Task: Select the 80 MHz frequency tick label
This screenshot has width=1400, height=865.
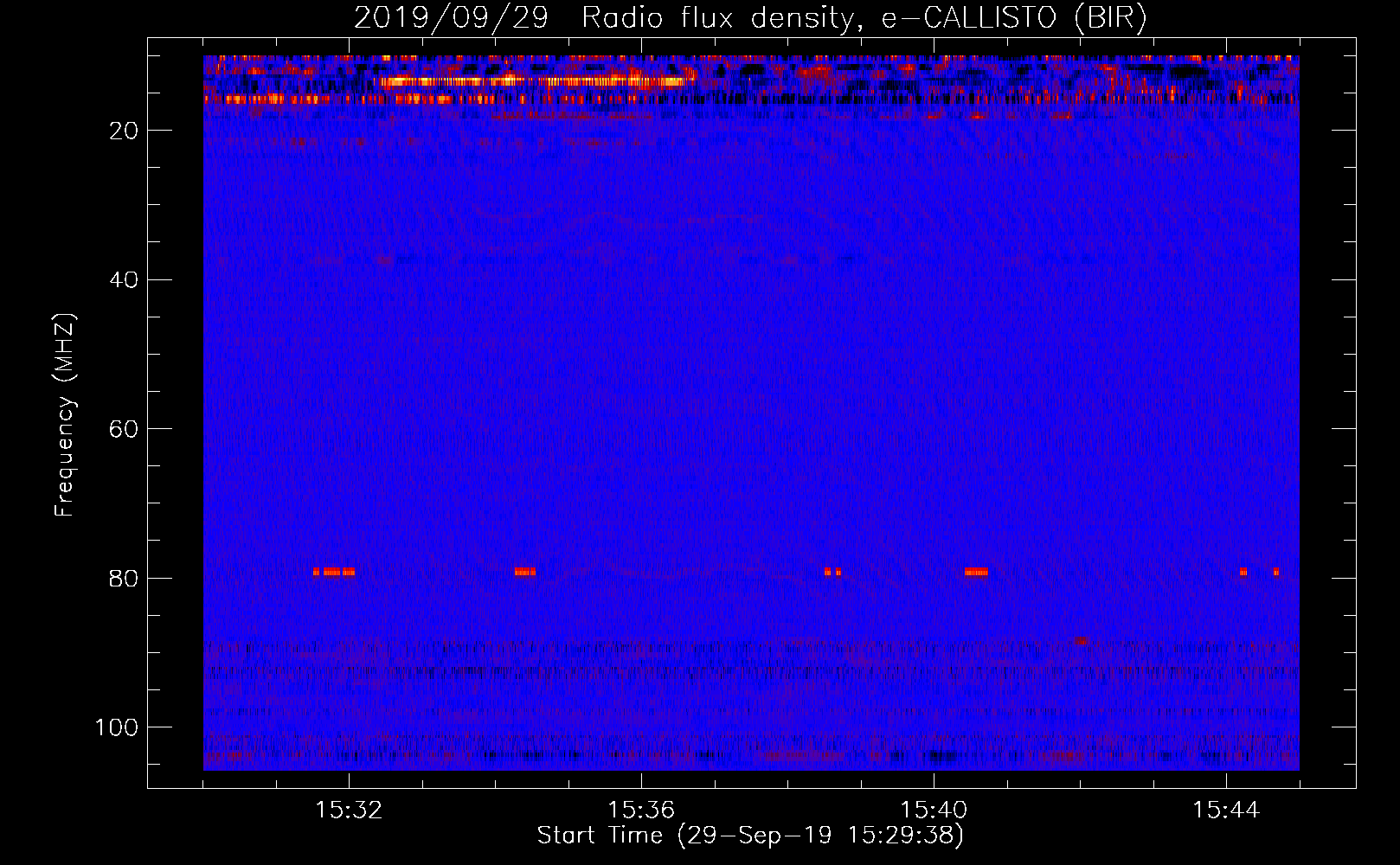Action: tap(124, 579)
